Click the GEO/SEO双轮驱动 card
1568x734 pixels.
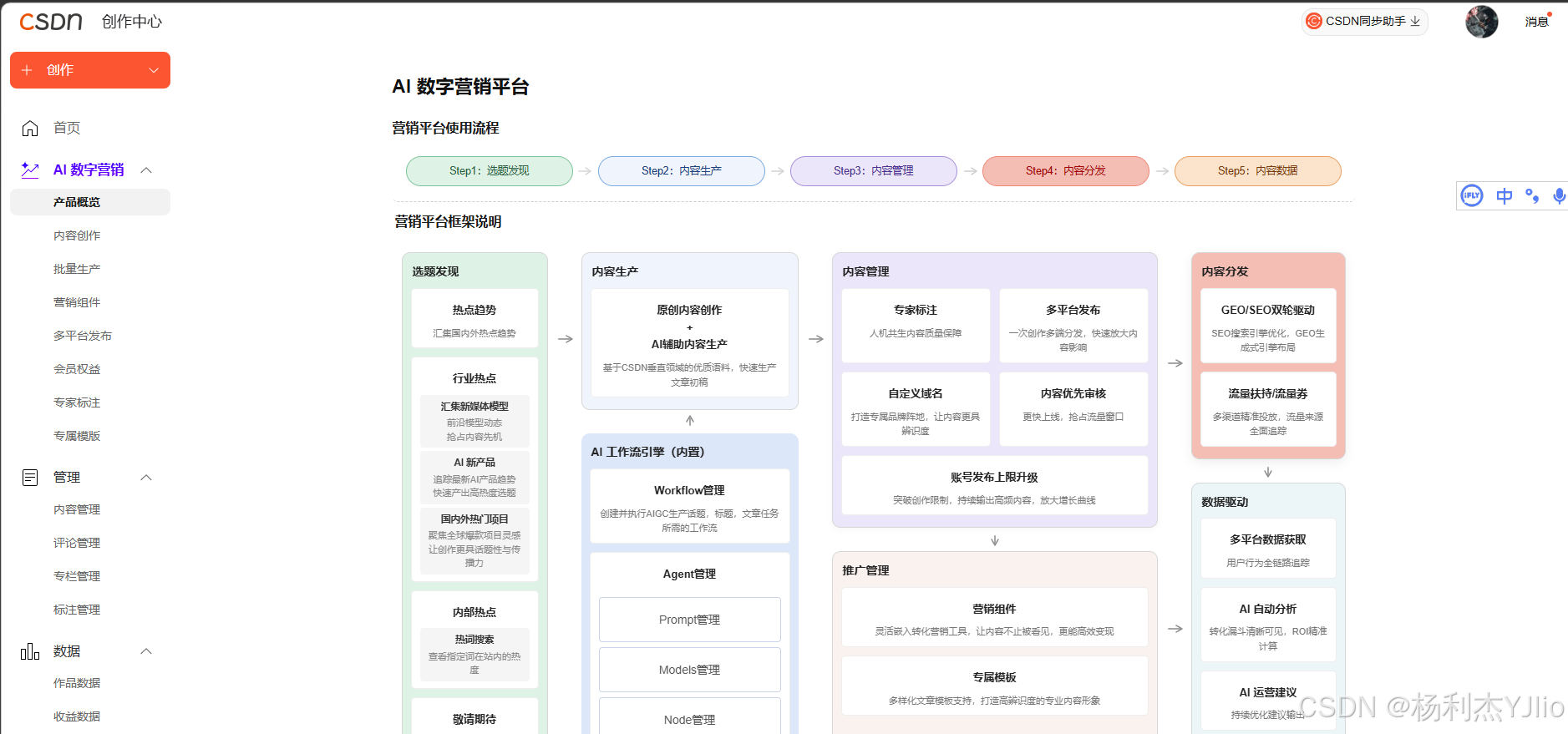1268,326
